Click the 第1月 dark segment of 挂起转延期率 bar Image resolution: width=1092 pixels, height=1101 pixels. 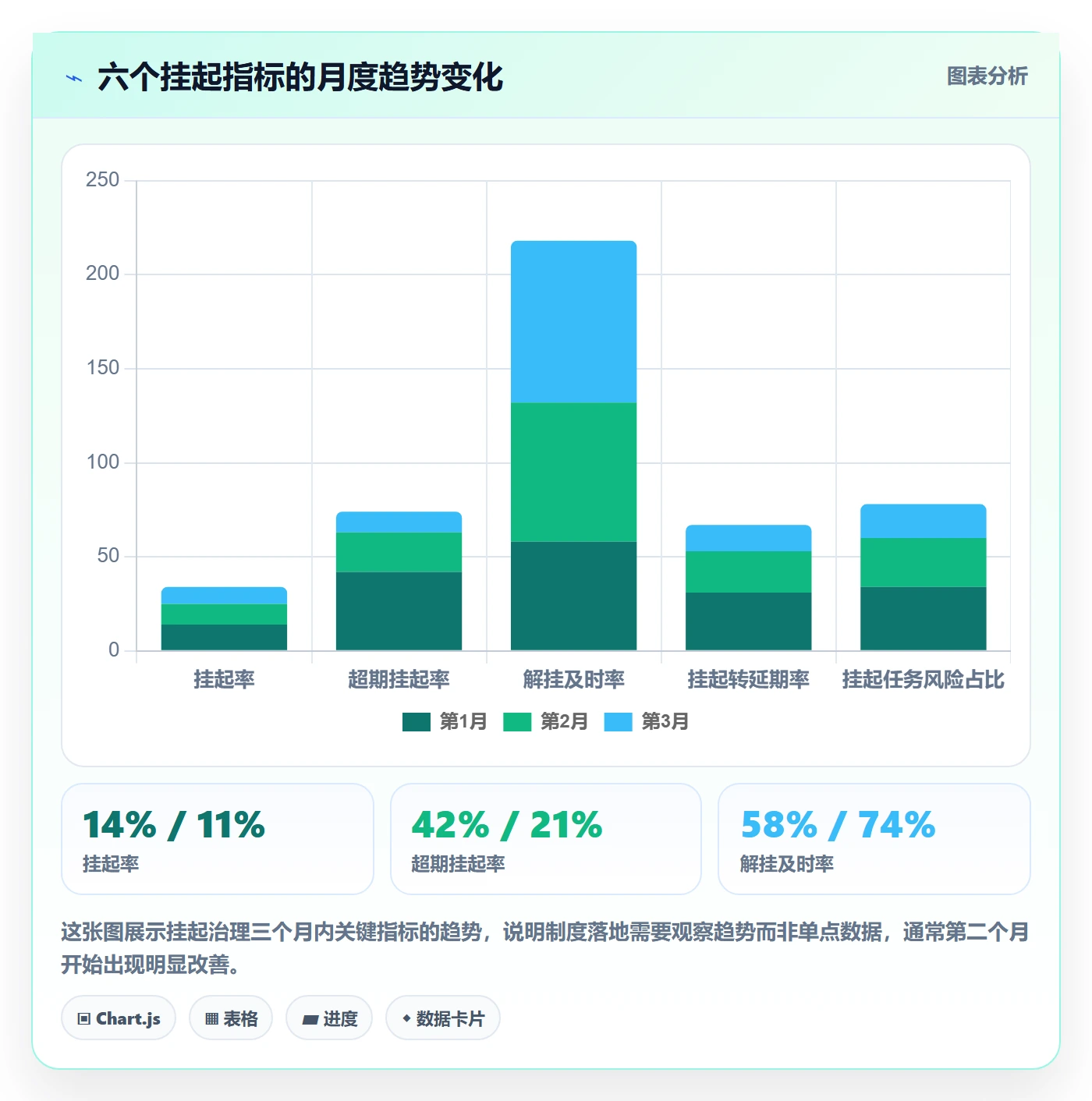pos(749,621)
